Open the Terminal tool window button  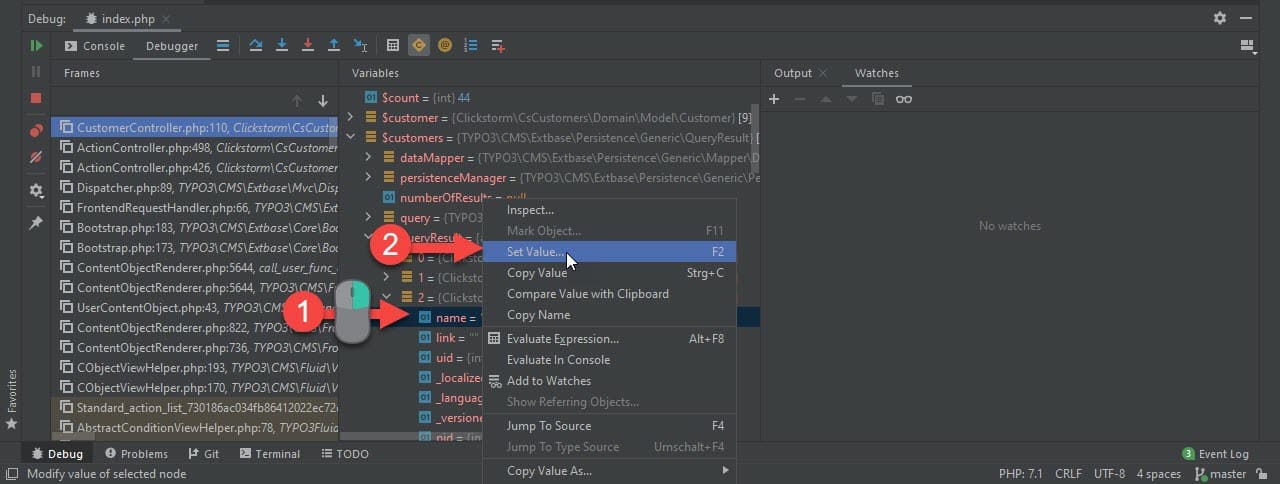(269, 454)
